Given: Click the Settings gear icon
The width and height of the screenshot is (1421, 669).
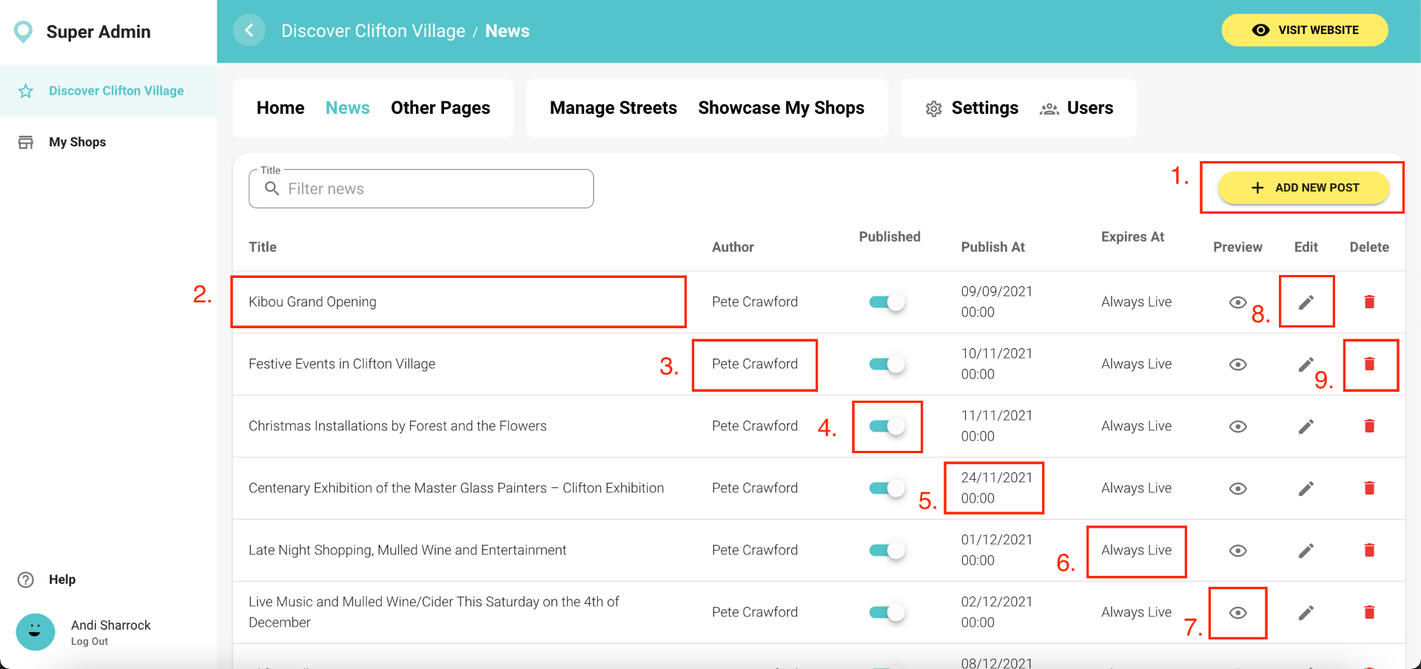Looking at the screenshot, I should pos(933,109).
